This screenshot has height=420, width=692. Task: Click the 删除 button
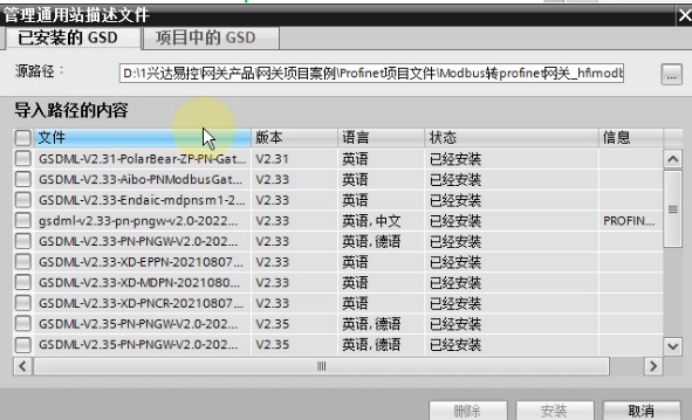468,411
